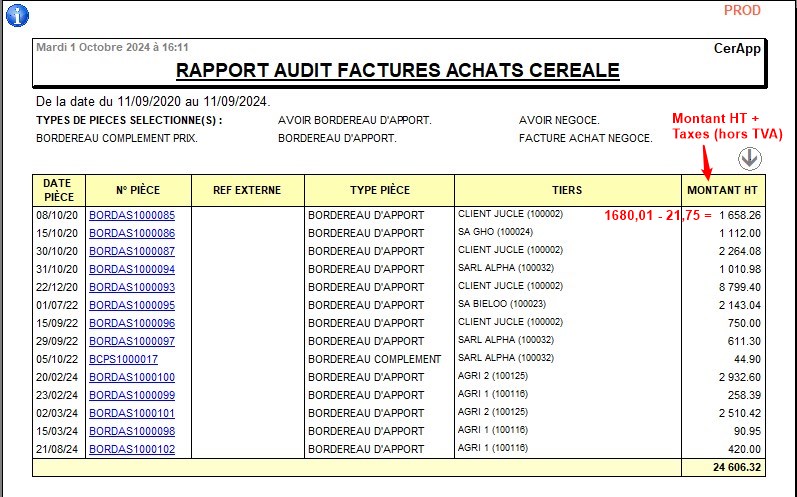Click the MONTANT HT column header
The image size is (797, 497).
point(723,190)
